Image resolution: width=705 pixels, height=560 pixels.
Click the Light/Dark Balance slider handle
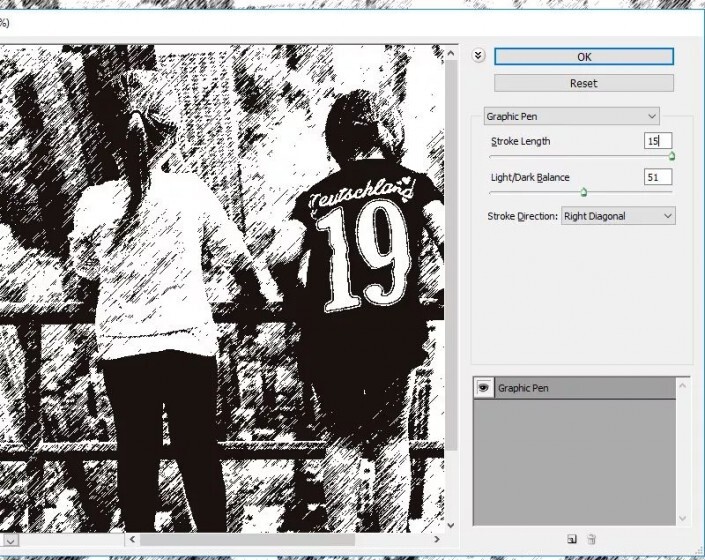click(x=583, y=192)
